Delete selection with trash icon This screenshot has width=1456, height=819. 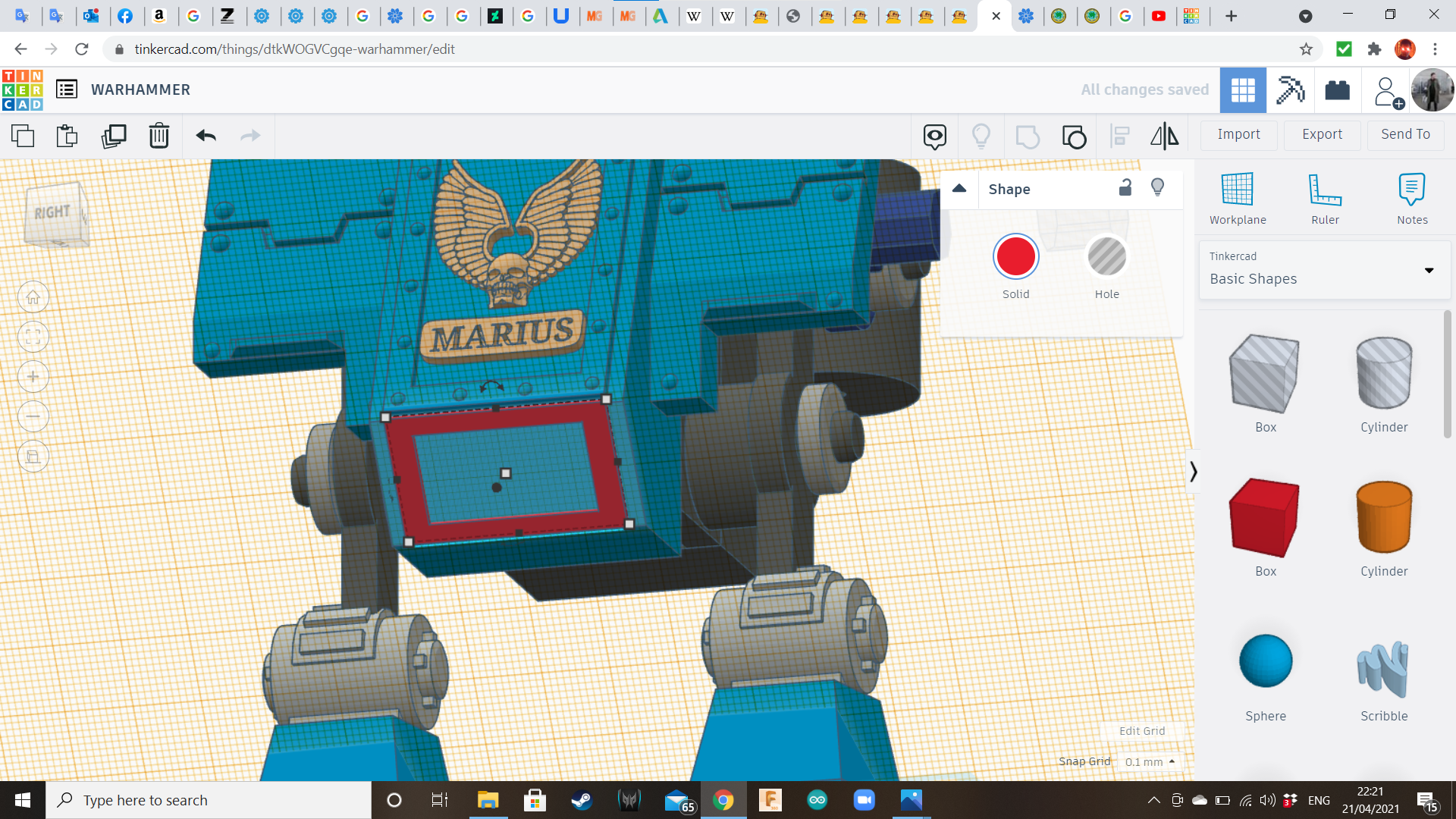[158, 136]
